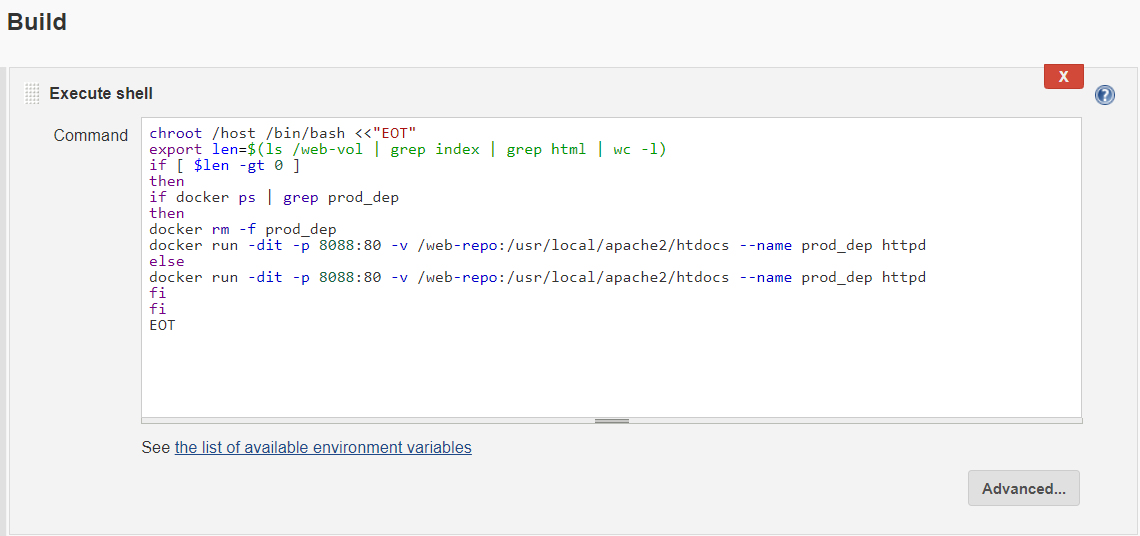
Task: Click the 'Build' section heading
Action: tap(36, 22)
